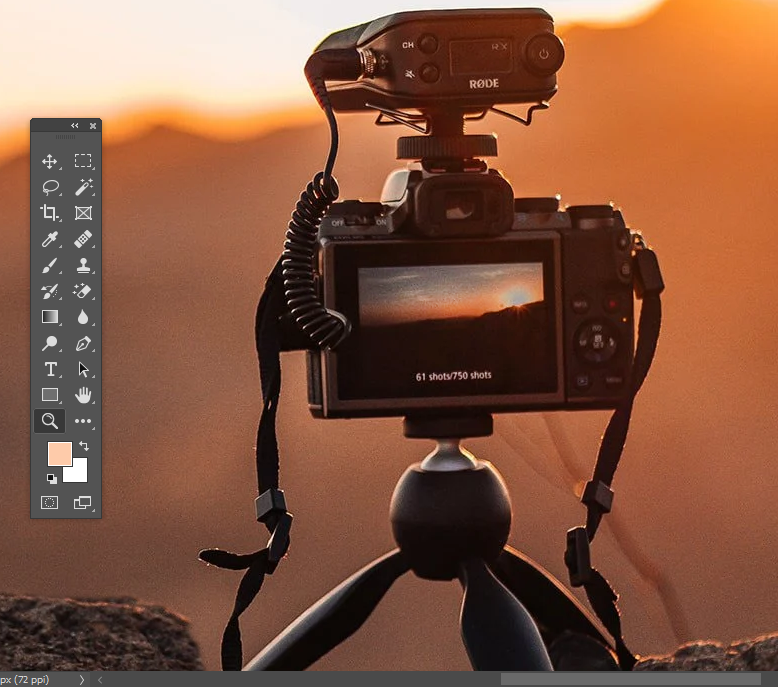The height and width of the screenshot is (687, 778).
Task: Open the Edit Toolbar three-dots menu
Action: [83, 421]
